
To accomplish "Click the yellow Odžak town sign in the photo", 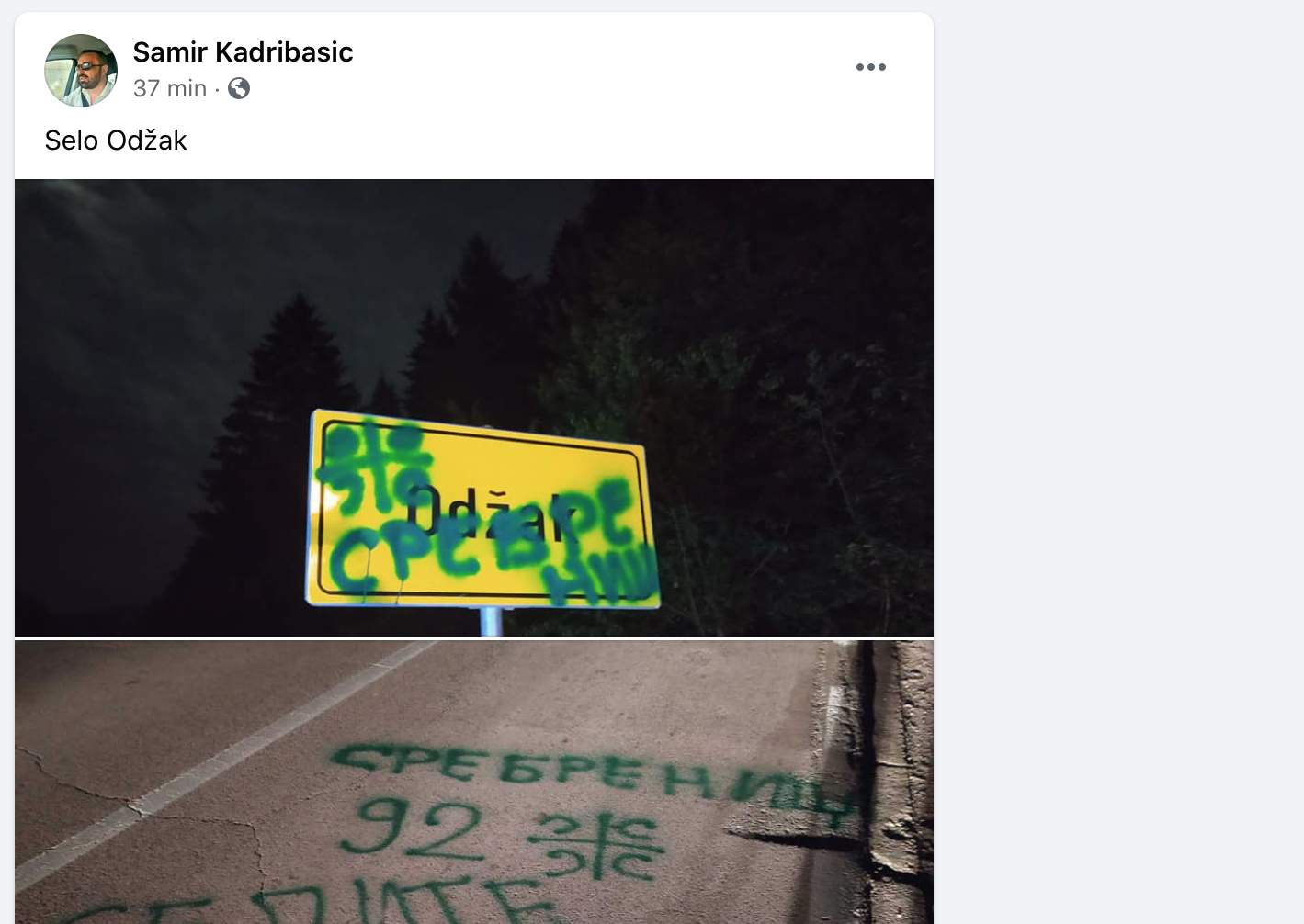I will pos(482,509).
